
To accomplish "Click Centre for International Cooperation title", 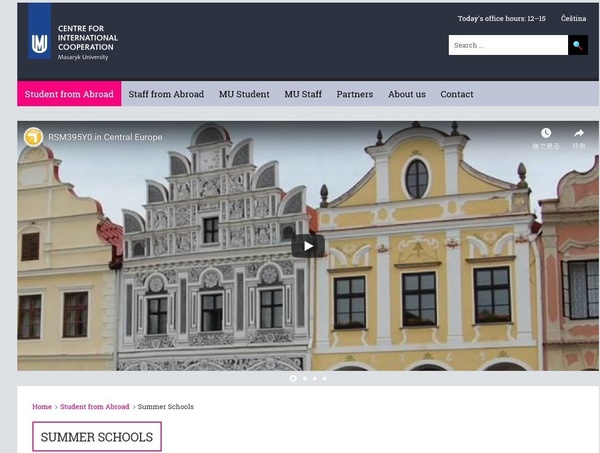I will [x=88, y=38].
